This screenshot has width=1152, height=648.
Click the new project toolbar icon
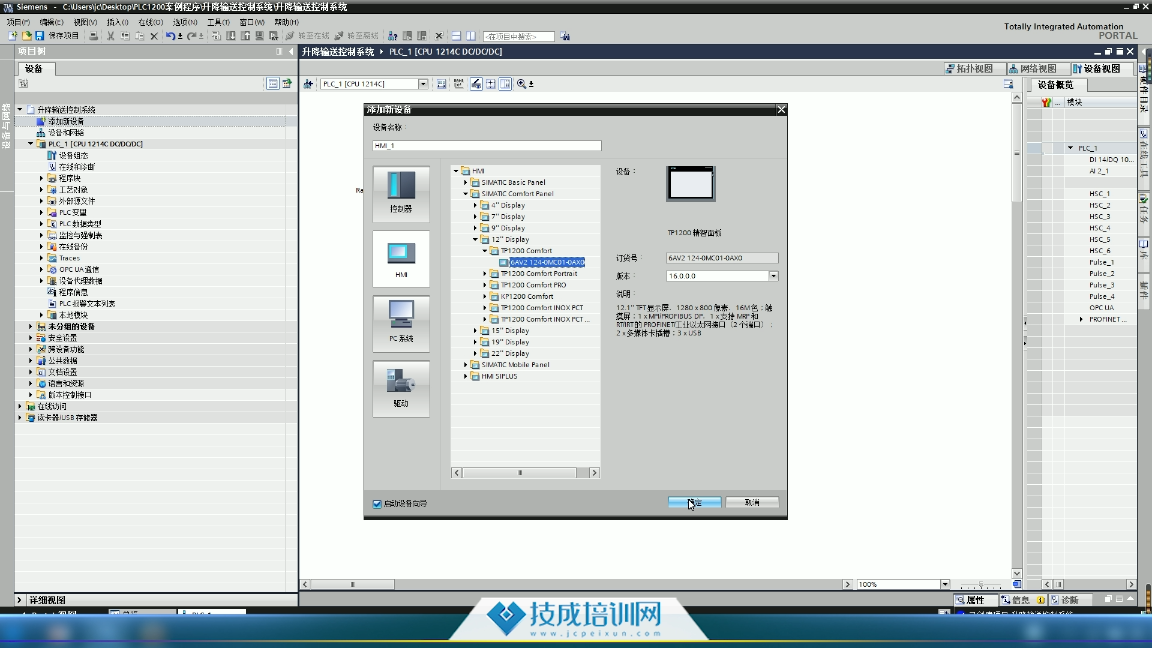click(12, 35)
